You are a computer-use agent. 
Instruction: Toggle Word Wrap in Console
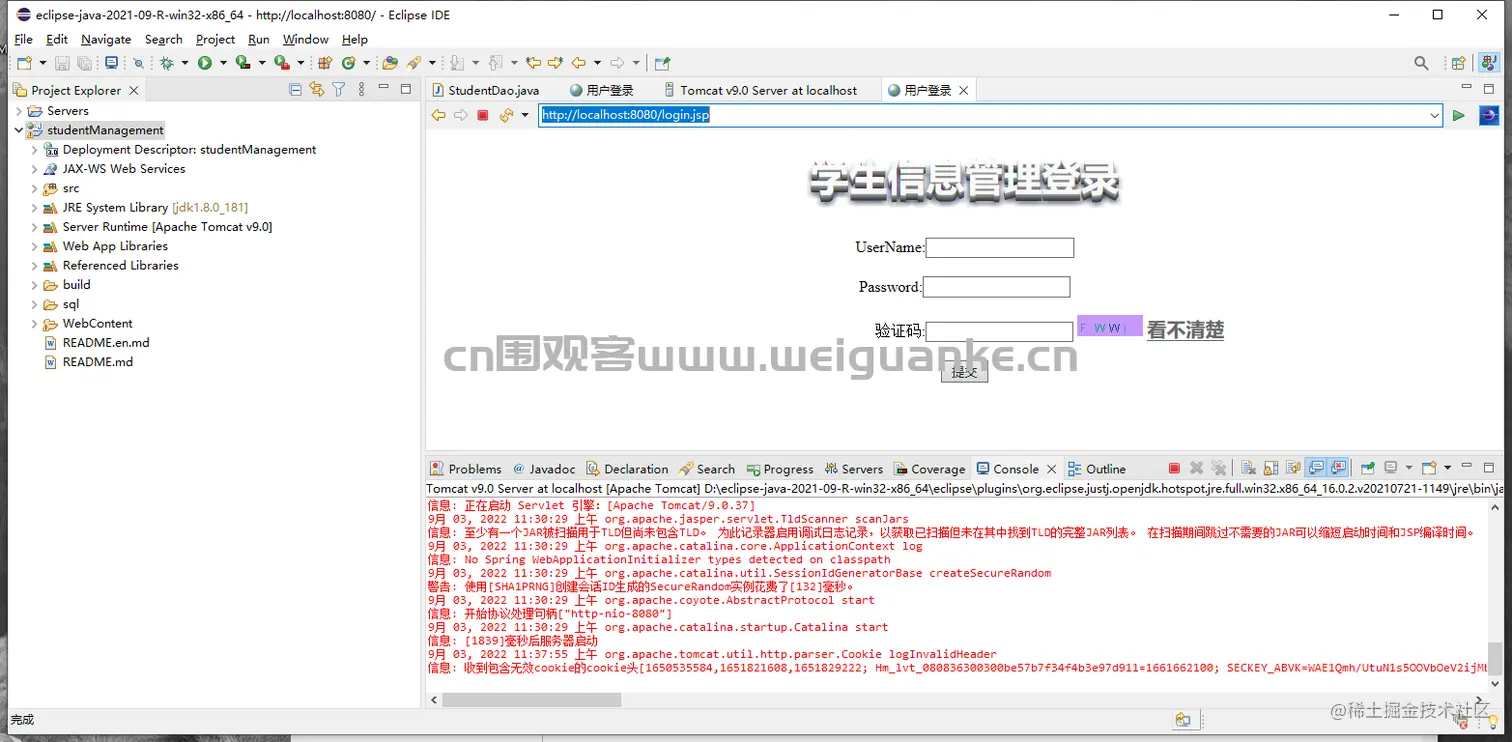1293,468
